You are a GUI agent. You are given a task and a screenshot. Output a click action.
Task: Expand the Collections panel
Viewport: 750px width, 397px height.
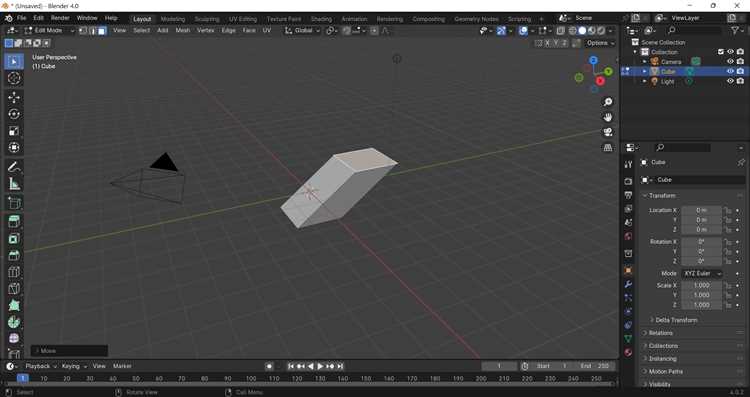click(663, 346)
